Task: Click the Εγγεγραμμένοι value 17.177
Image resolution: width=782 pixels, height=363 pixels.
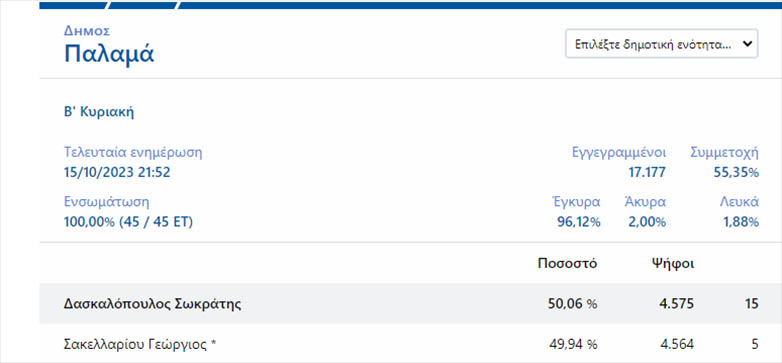Action: tap(646, 173)
